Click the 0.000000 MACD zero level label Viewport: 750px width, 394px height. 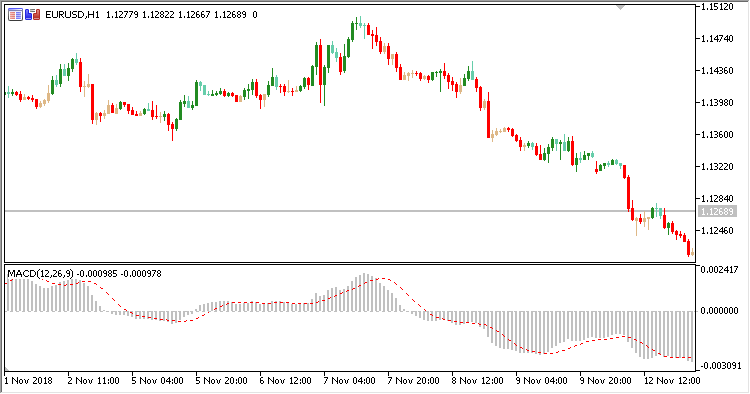click(x=719, y=311)
